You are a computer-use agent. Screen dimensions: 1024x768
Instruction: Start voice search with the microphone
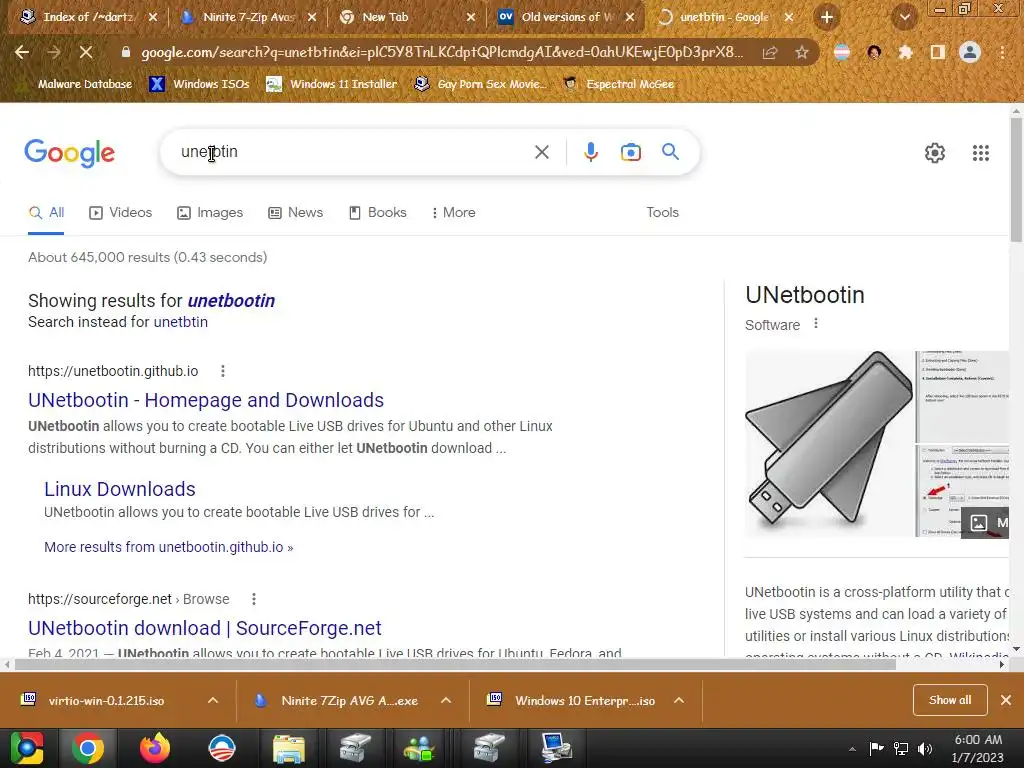pos(590,152)
